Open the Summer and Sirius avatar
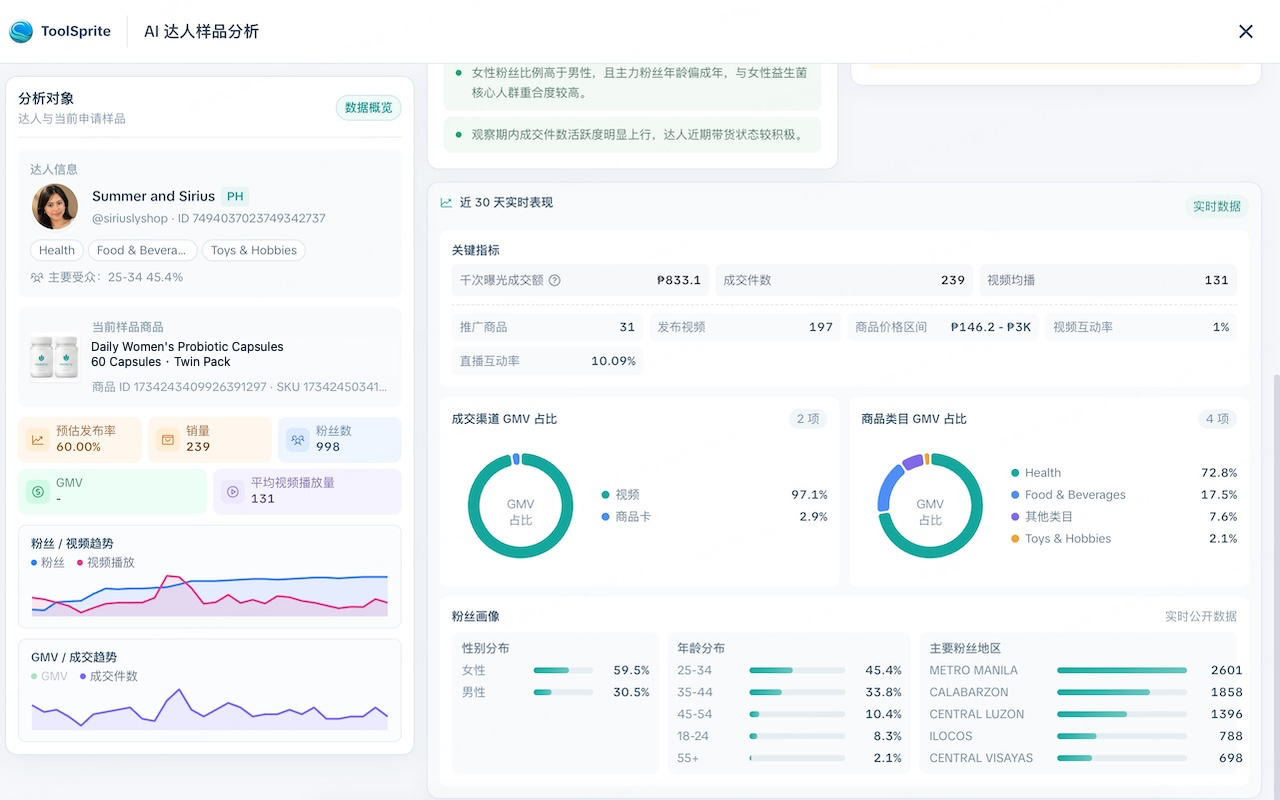The height and width of the screenshot is (800, 1280). 55,206
